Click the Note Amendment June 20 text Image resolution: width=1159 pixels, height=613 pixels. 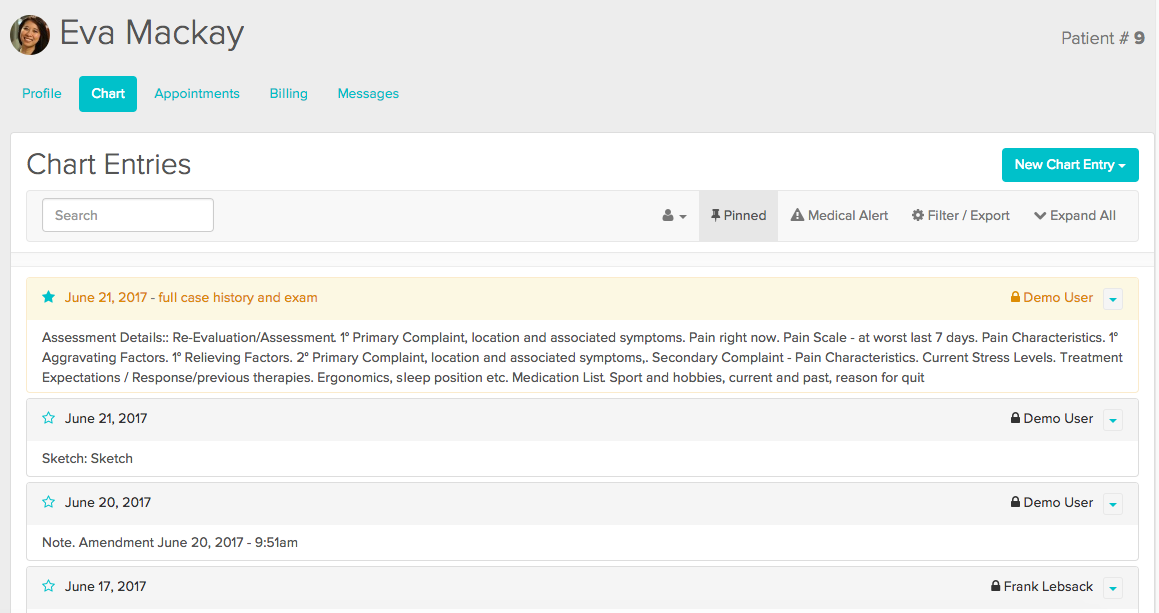[170, 543]
